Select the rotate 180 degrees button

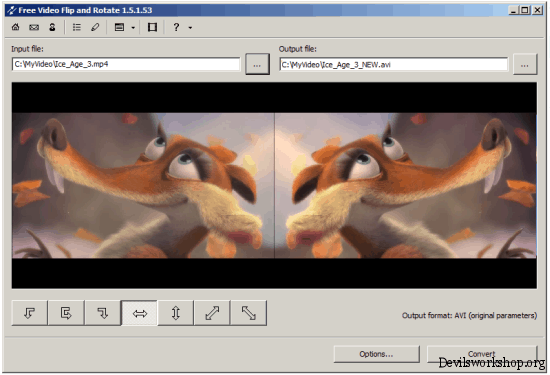tap(66, 313)
